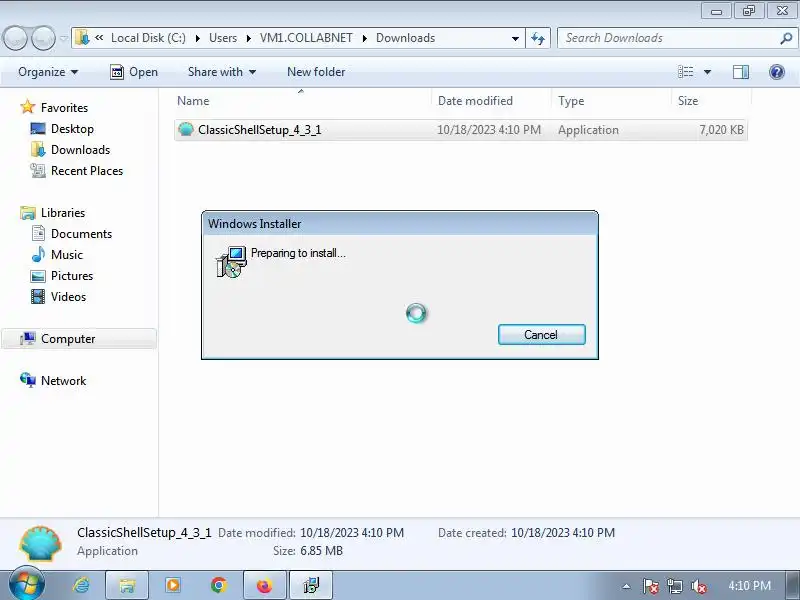Viewport: 800px width, 600px height.
Task: Open Windows Media Player taskbar icon
Action: tap(173, 585)
